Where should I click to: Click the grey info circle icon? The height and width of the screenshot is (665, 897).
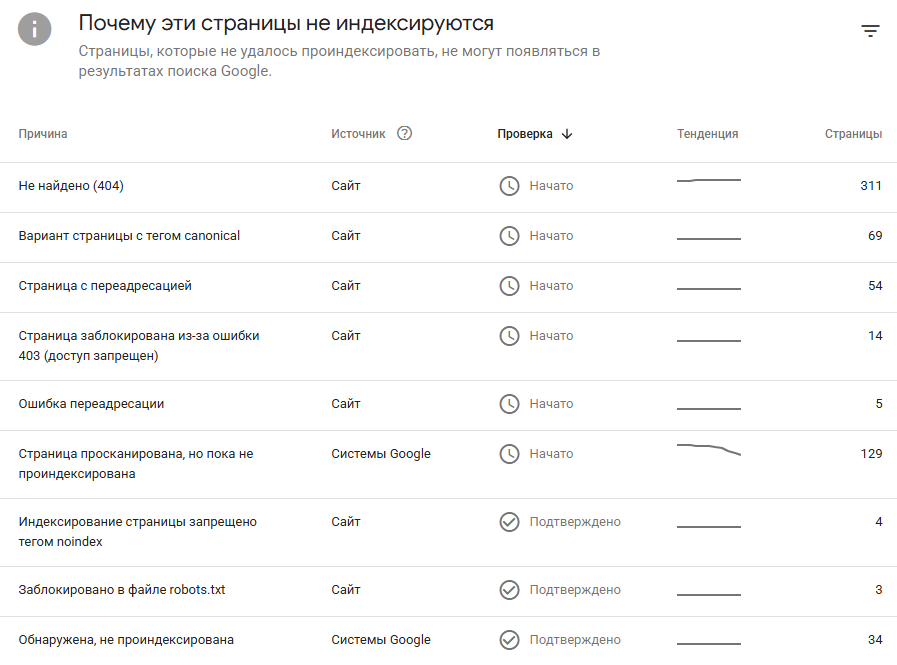click(34, 29)
